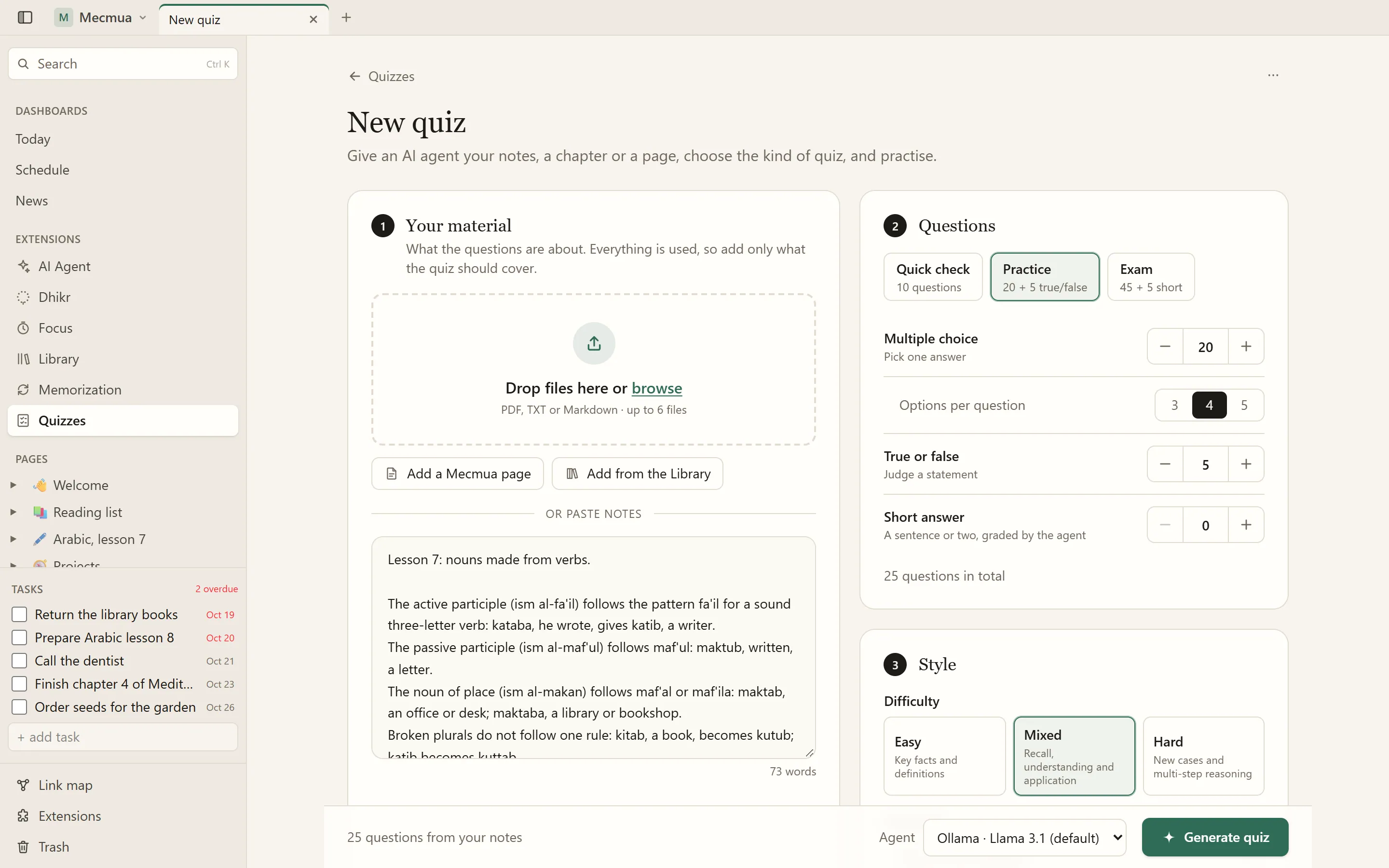Screen dimensions: 1389x868
Task: Select the Easy difficulty
Action: pyautogui.click(x=944, y=756)
